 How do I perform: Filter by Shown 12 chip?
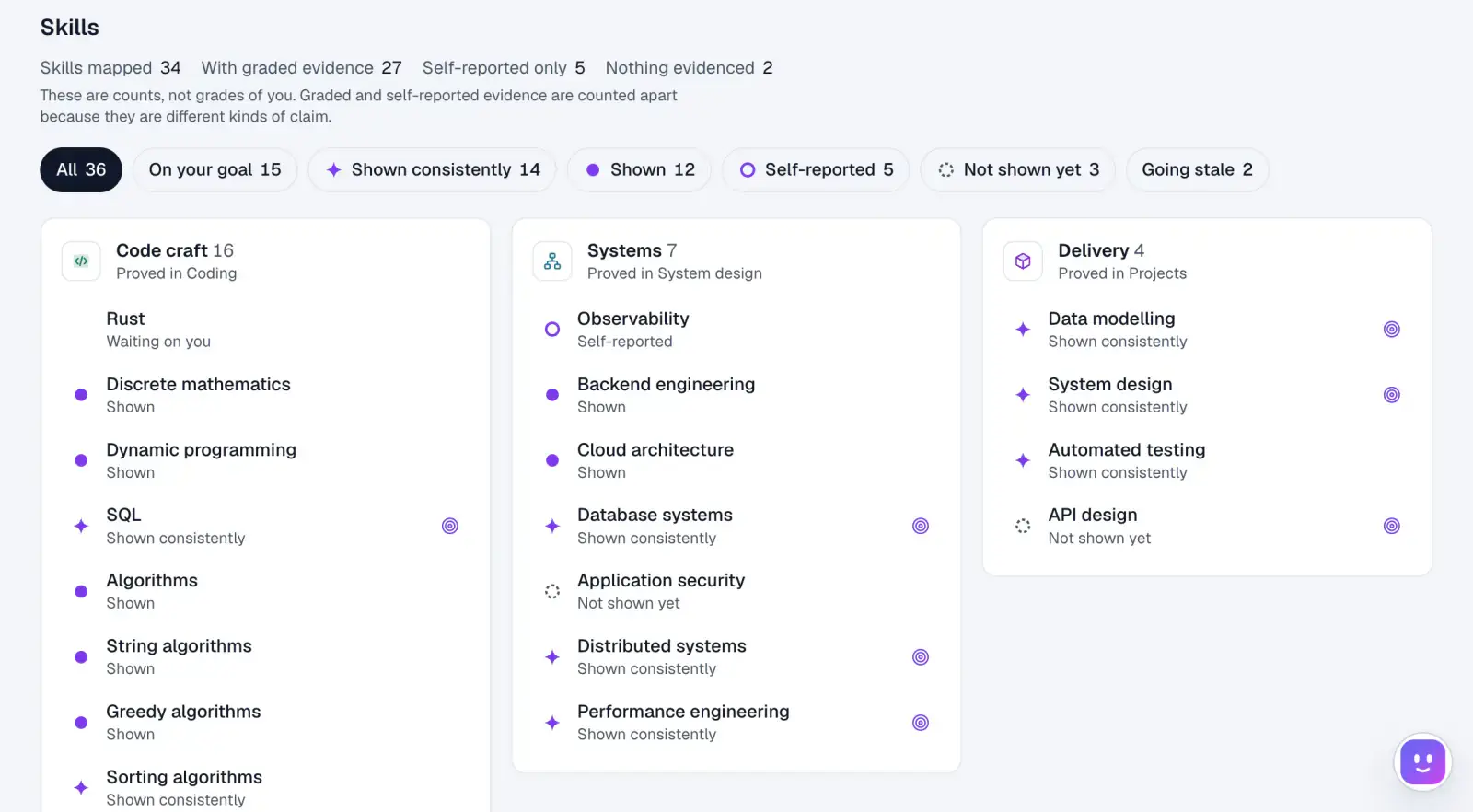639,169
